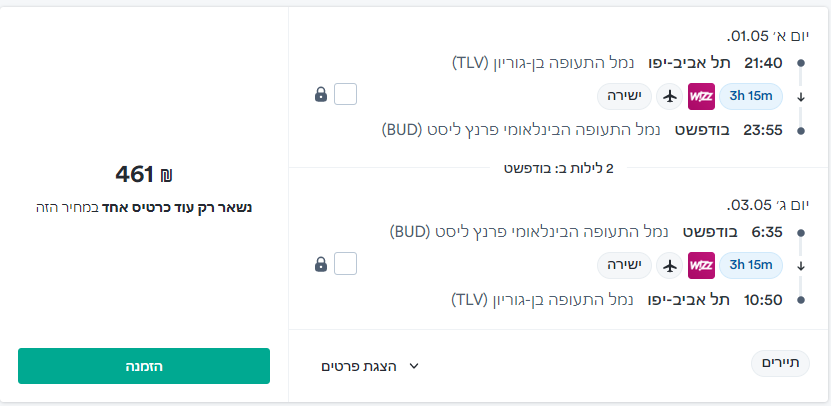This screenshot has height=406, width=831.
Task: Click the 461 price amount
Action: click(133, 175)
